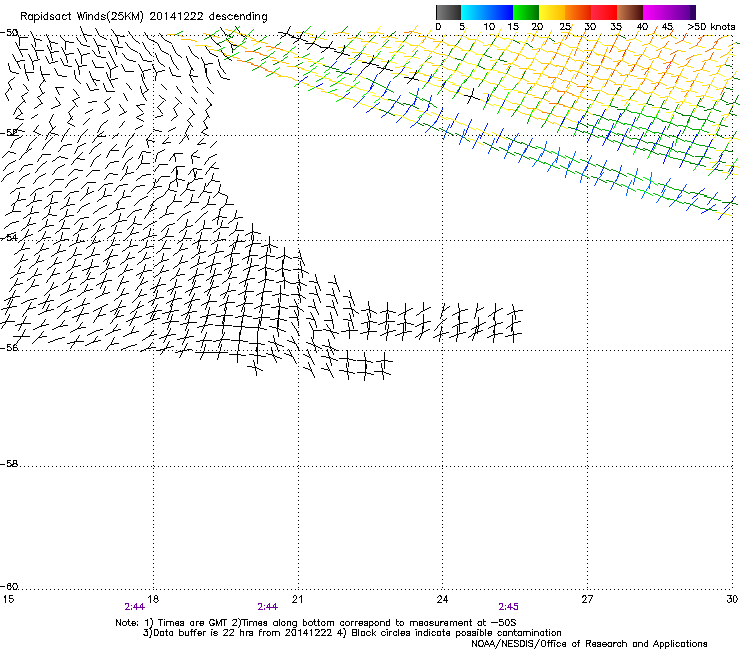
Task: Click the yellow 20-25 knots color band
Action: tap(552, 12)
